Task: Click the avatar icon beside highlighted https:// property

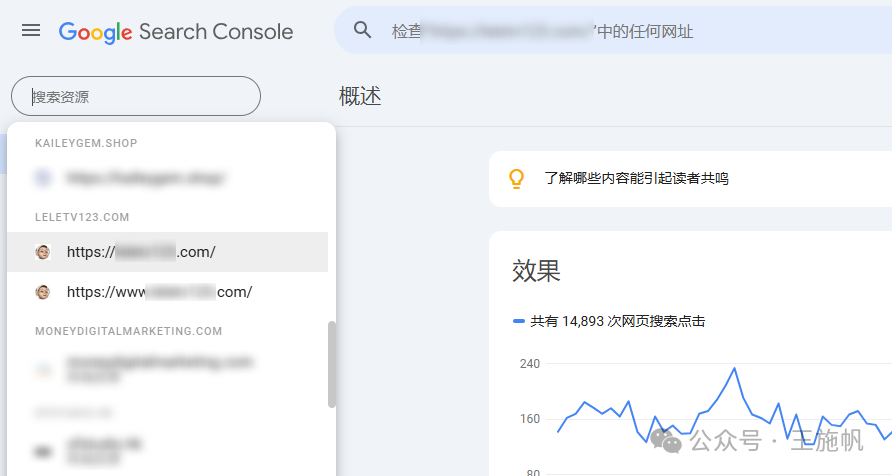Action: pos(43,252)
